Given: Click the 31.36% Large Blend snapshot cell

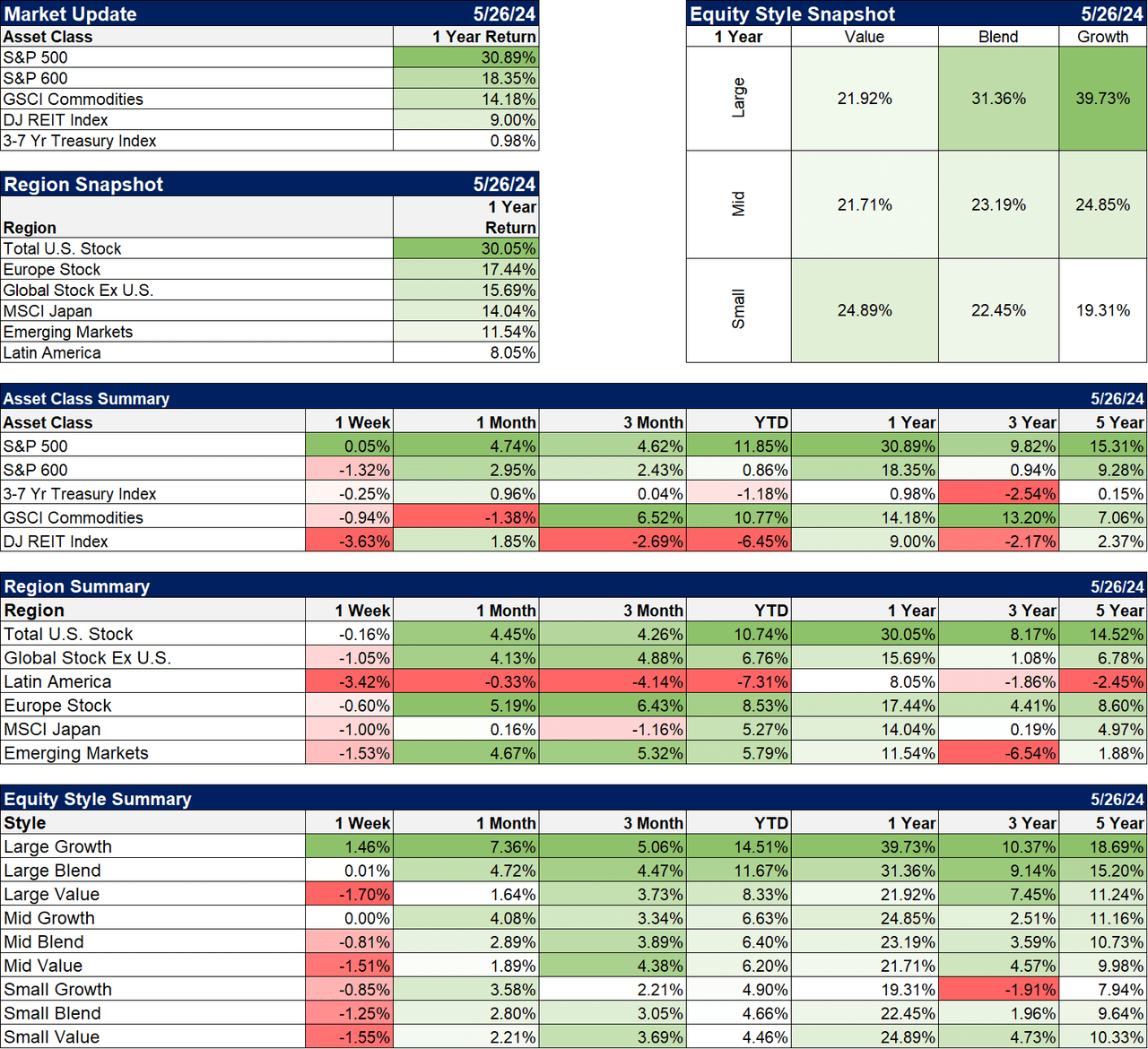Looking at the screenshot, I should (x=998, y=99).
